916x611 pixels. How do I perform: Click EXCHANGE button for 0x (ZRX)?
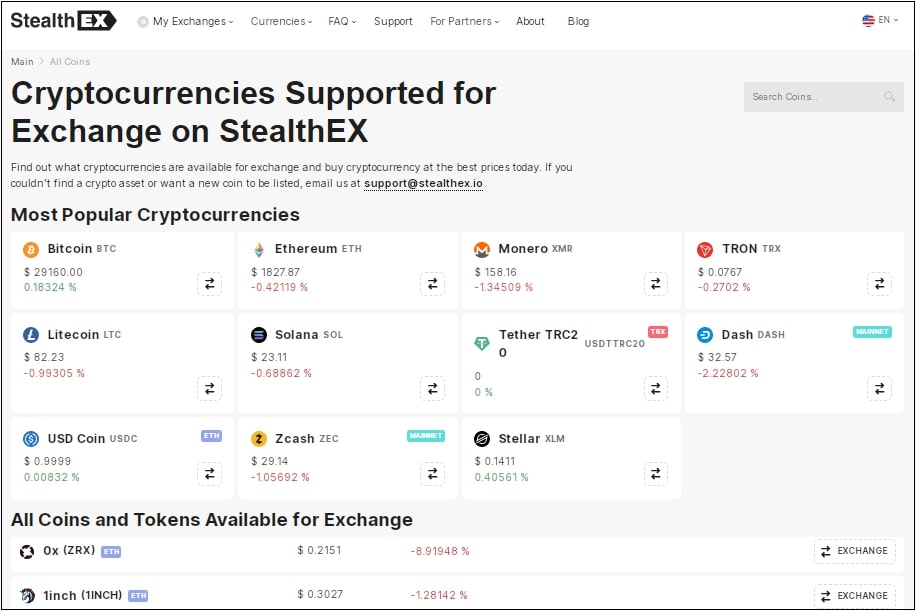coord(855,551)
